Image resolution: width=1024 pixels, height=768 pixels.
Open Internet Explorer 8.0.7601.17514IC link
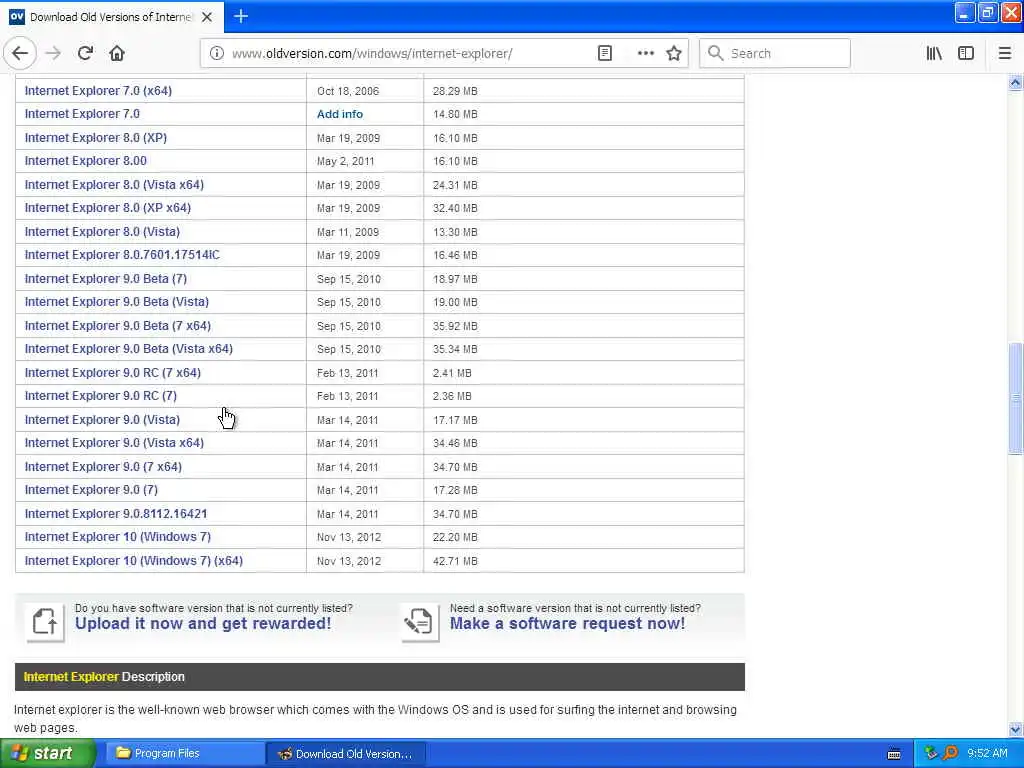coord(122,255)
